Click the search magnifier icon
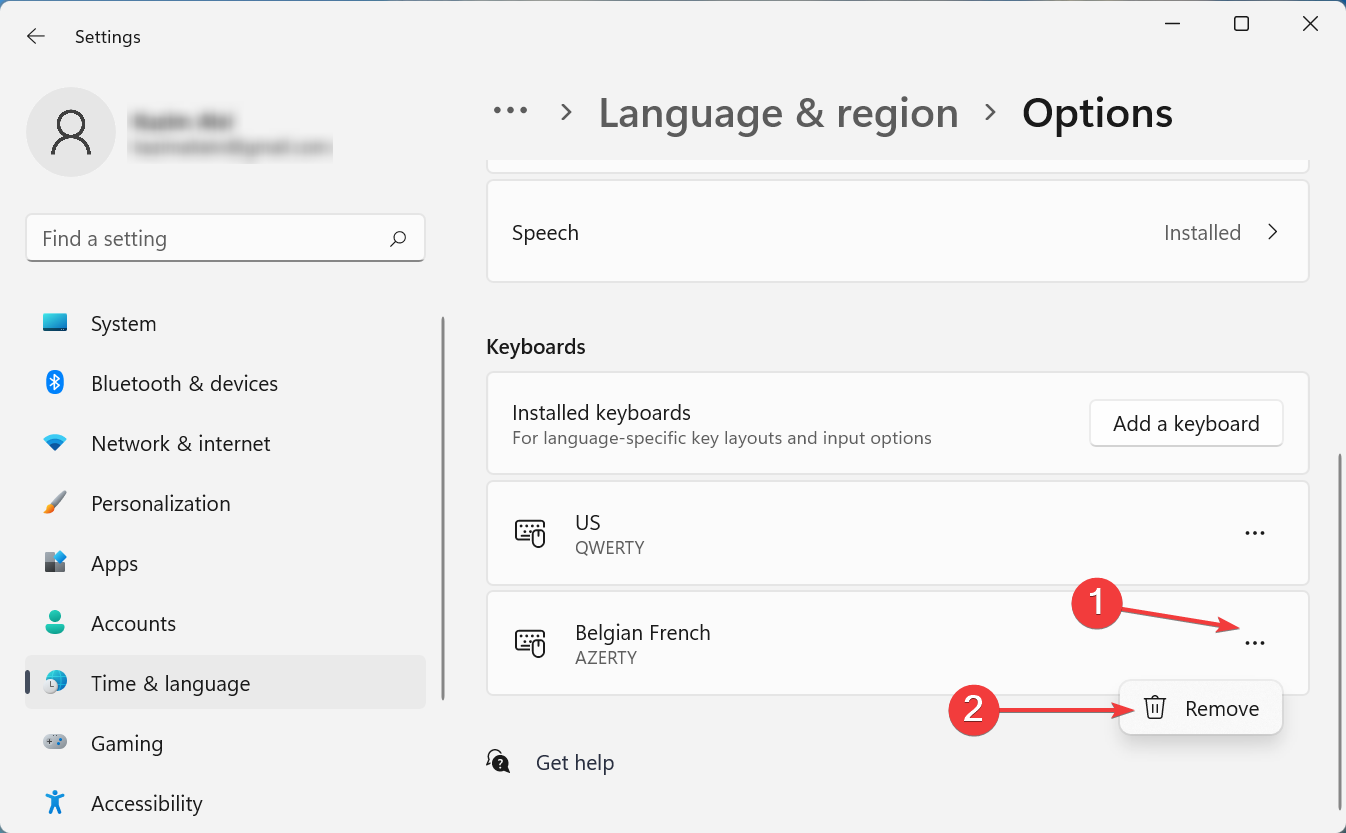1346x833 pixels. click(x=398, y=239)
